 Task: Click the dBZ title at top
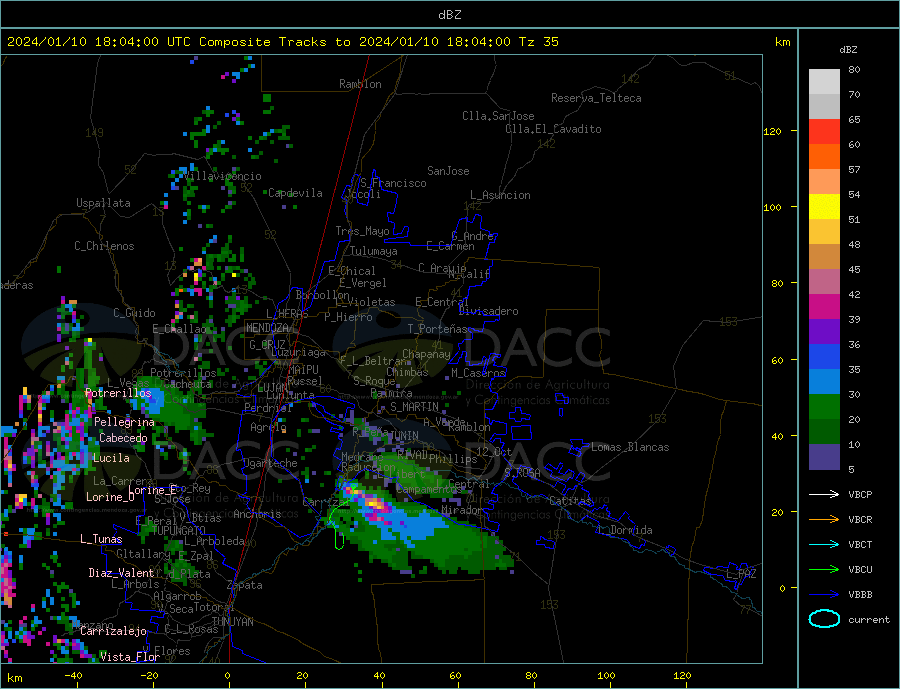click(449, 15)
